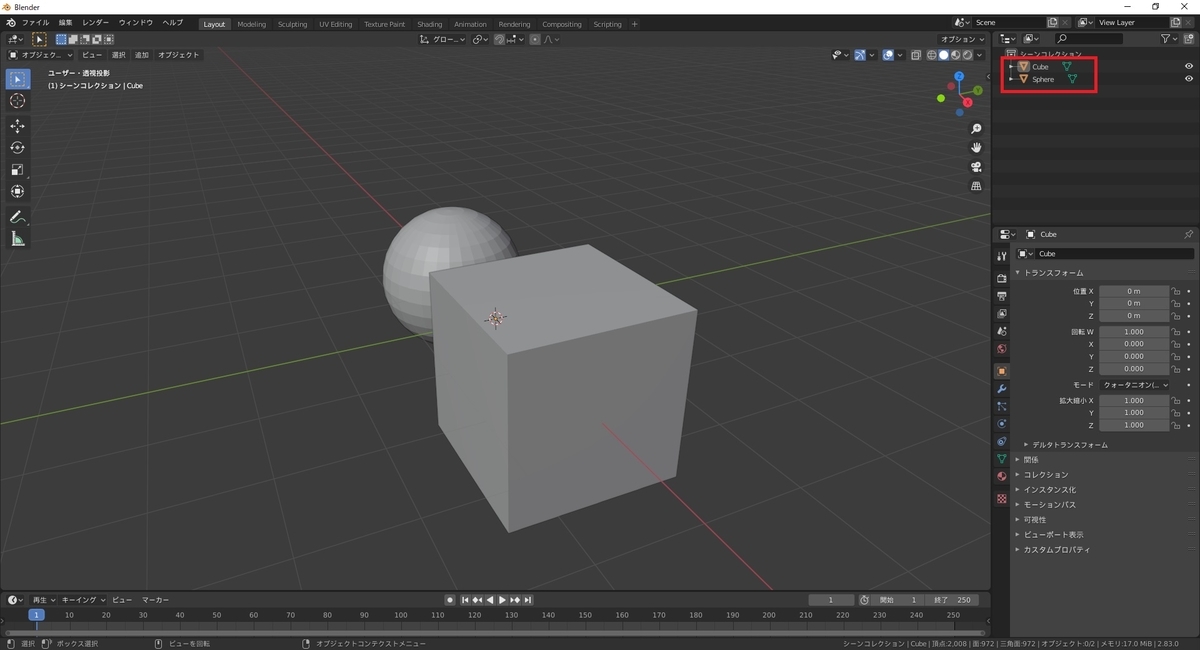Pick the Annotate pencil tool
The width and height of the screenshot is (1200, 650).
click(18, 217)
